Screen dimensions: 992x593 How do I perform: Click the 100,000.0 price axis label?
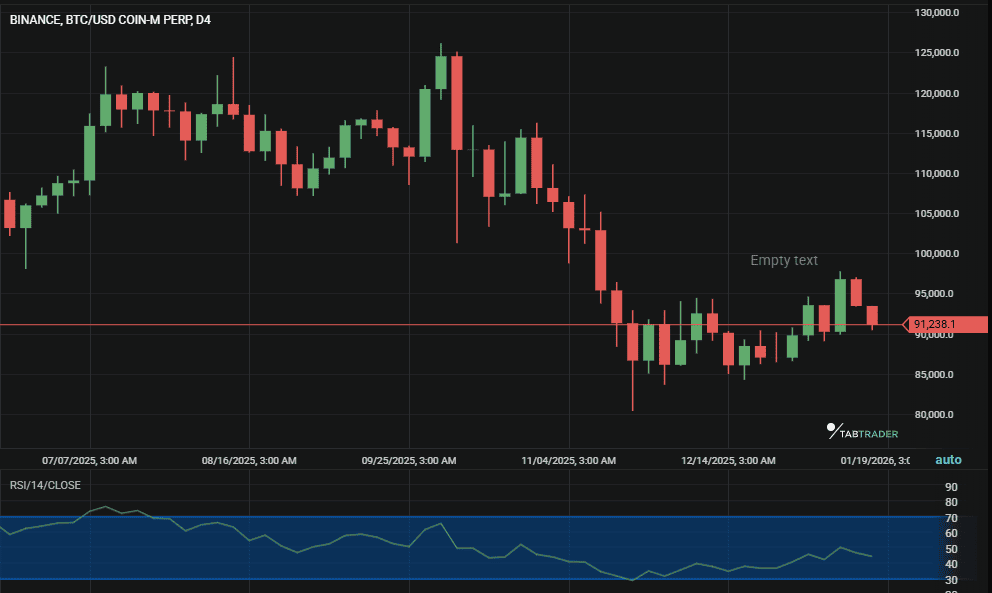(x=937, y=254)
